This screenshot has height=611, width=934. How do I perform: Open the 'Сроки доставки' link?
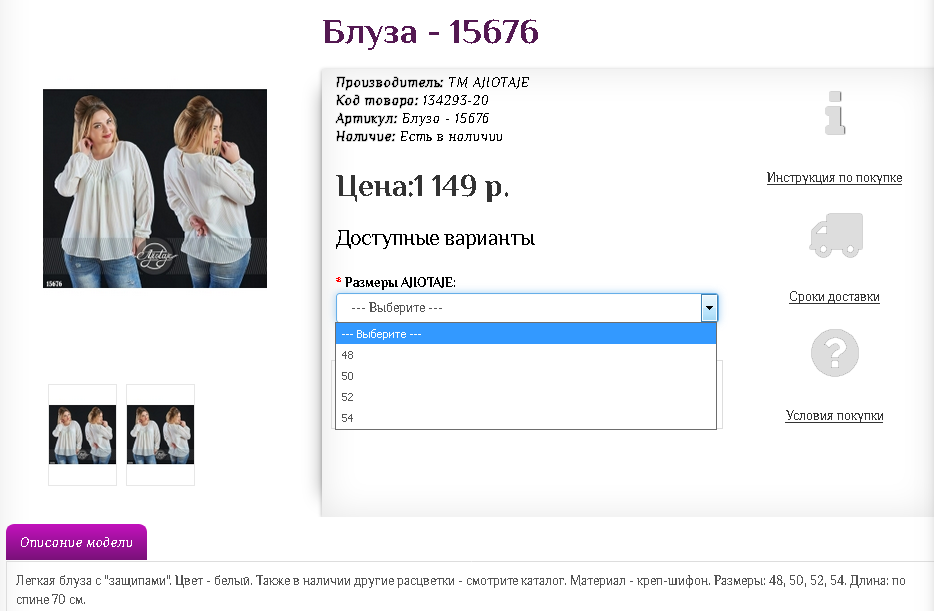click(834, 297)
